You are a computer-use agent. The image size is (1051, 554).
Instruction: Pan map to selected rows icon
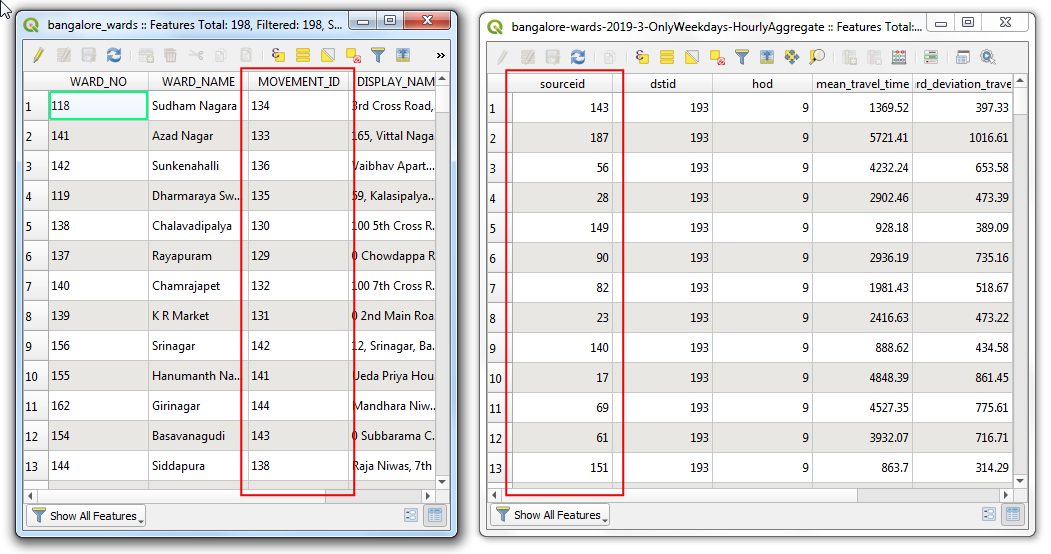[x=791, y=58]
